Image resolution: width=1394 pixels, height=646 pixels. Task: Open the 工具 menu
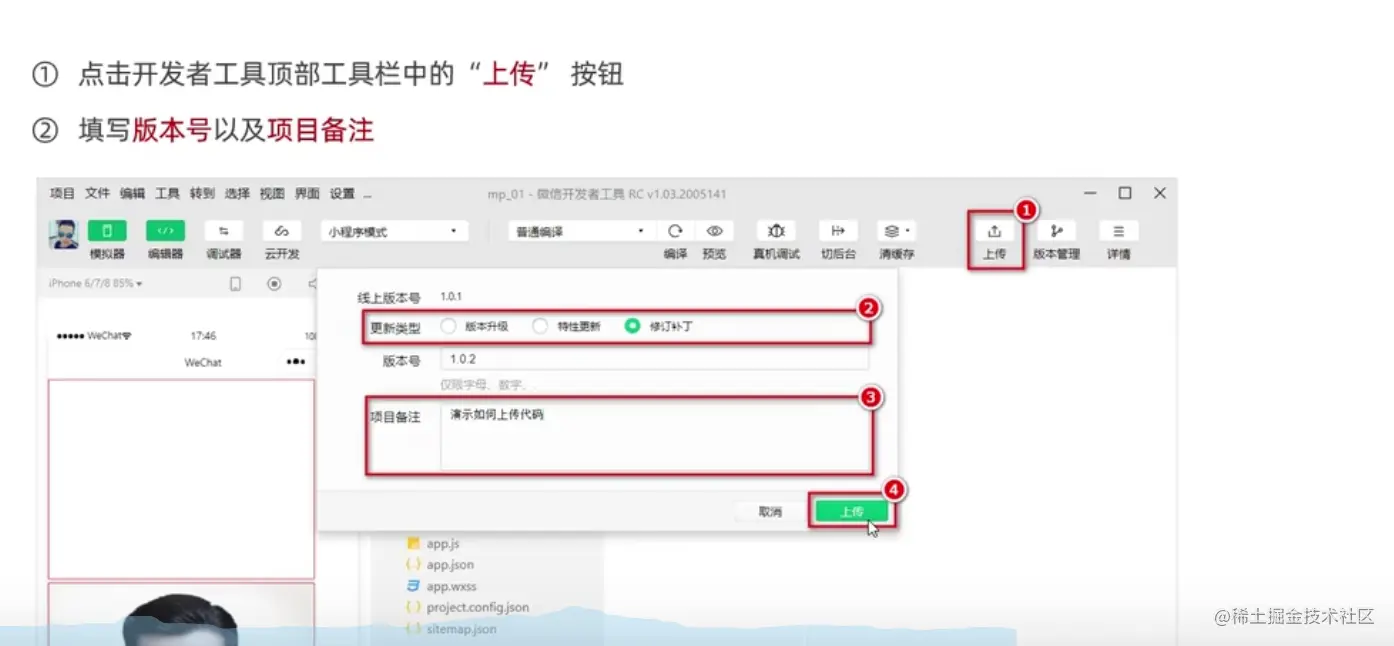click(x=167, y=193)
